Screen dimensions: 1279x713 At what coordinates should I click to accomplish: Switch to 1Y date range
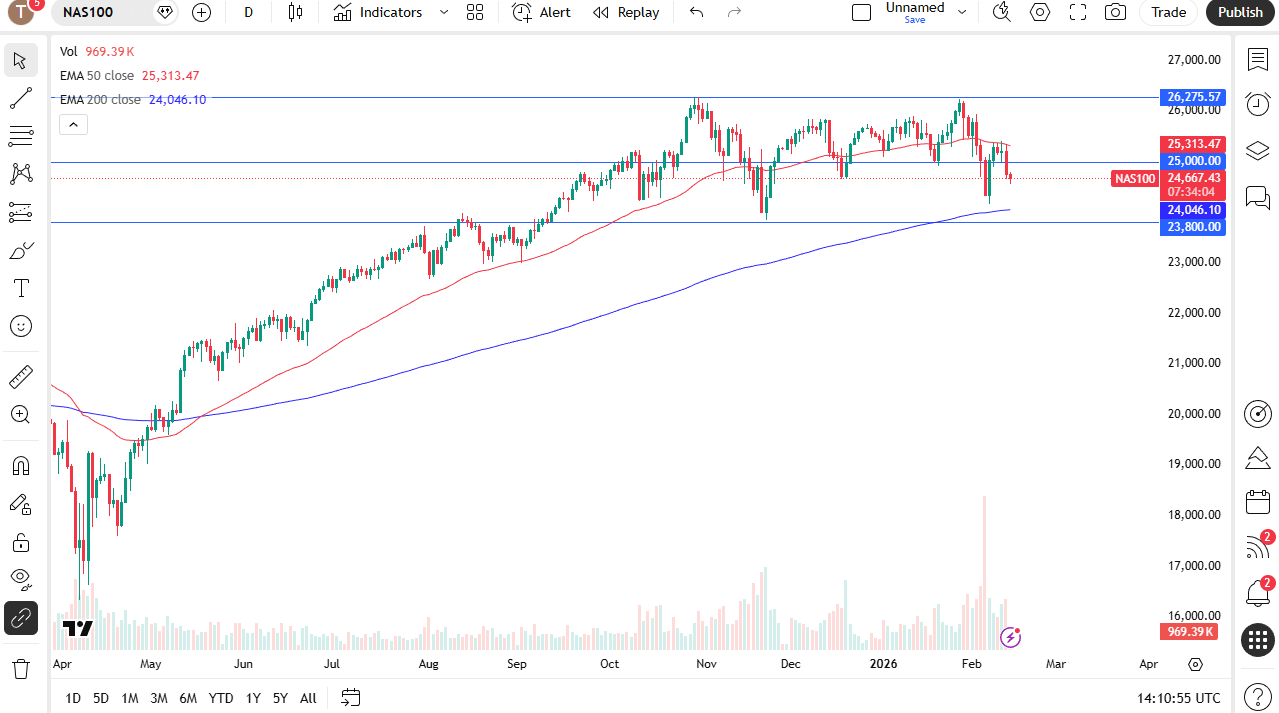click(253, 698)
